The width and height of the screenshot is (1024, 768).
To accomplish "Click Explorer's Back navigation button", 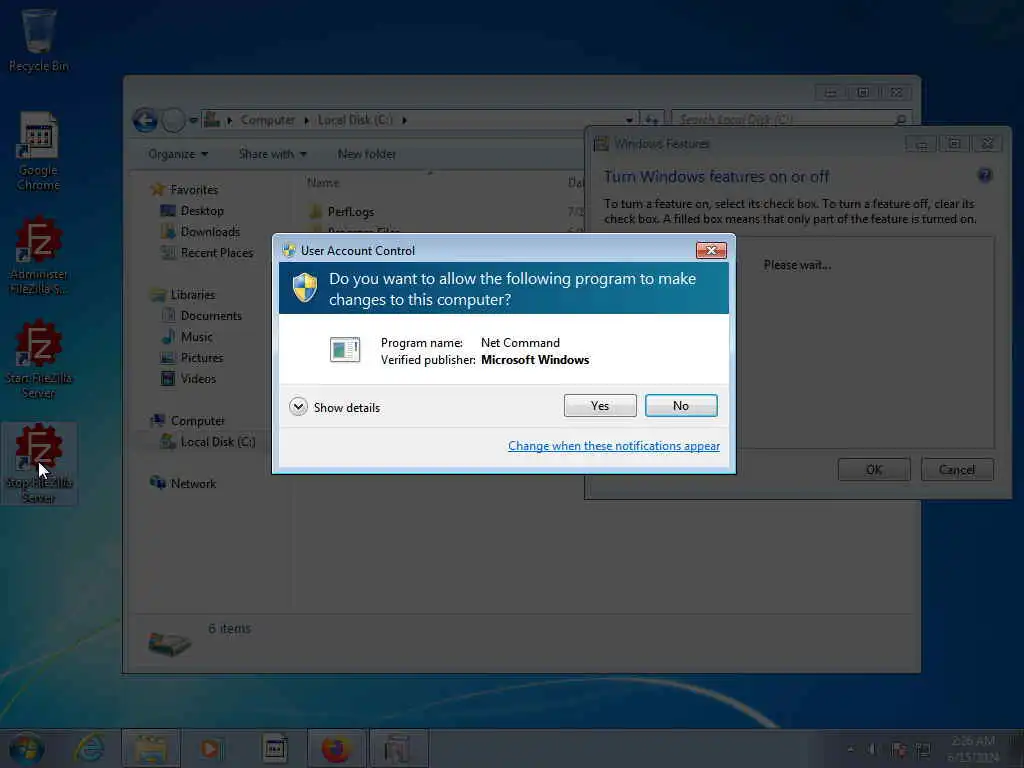I will (145, 120).
